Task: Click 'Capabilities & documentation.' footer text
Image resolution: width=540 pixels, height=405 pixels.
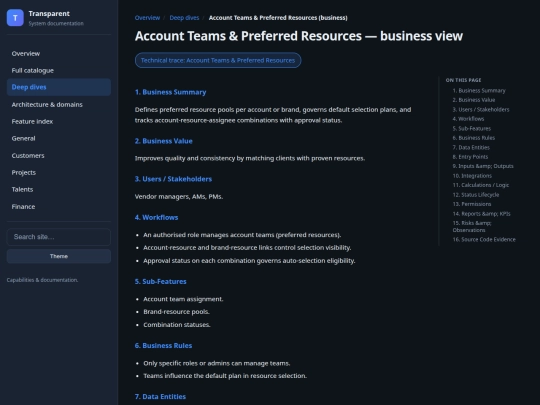Action: [42, 280]
